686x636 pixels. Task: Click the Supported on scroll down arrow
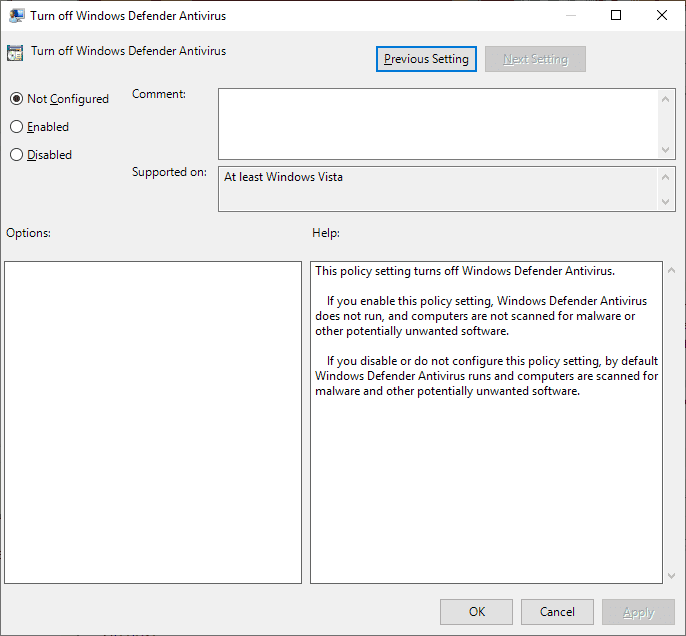(665, 202)
